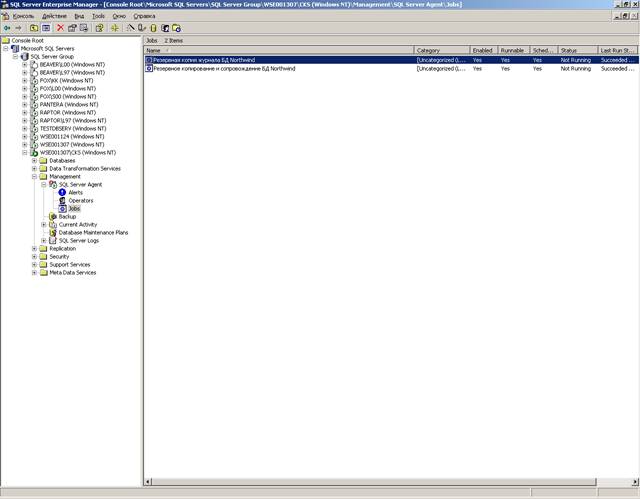The image size is (640, 499).
Task: Click the yellow database cylinder toolbar icon
Action: pyautogui.click(x=153, y=28)
